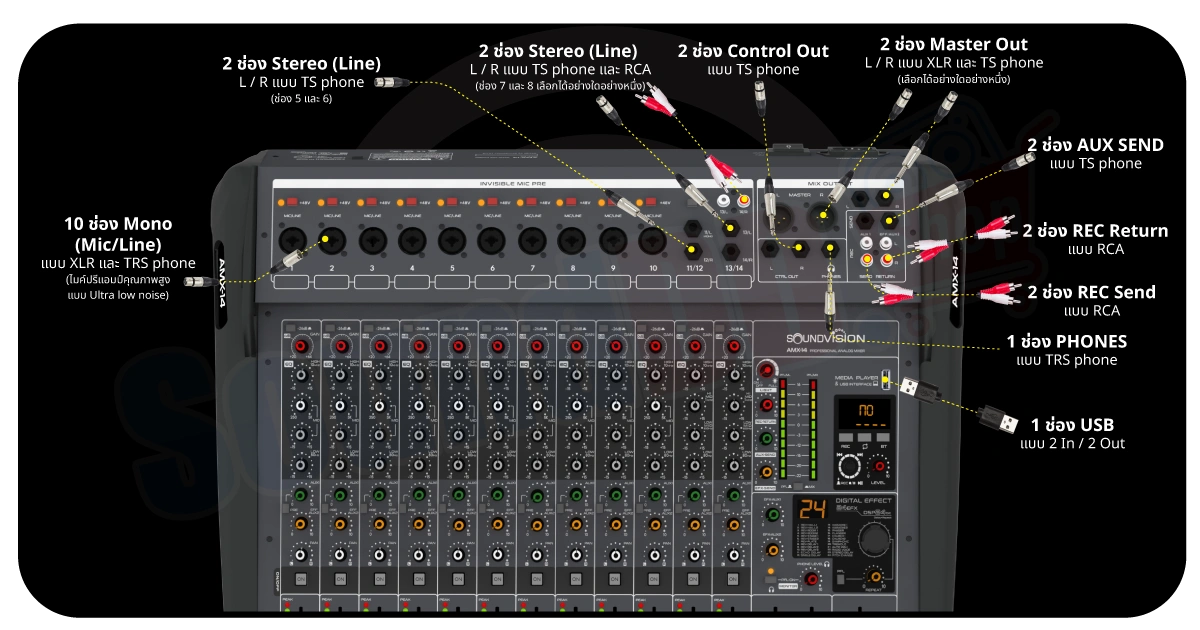Viewport: 1200px width, 630px height.
Task: Click the 12/R stereo line input jack
Action: click(691, 249)
